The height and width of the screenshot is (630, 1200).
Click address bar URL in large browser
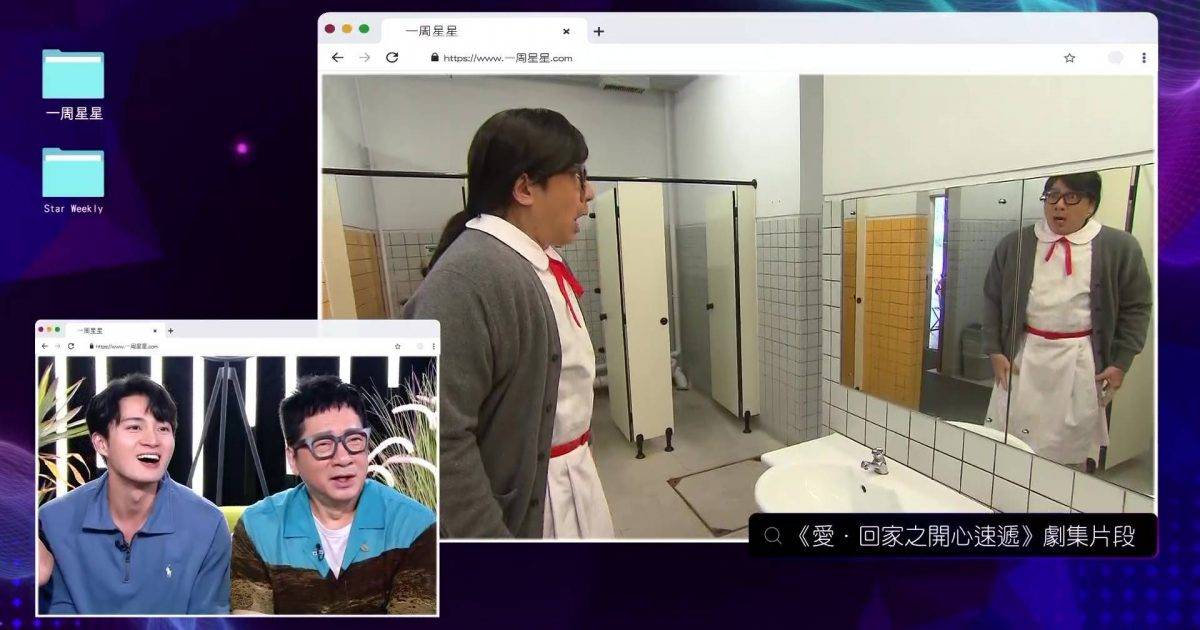[x=508, y=58]
